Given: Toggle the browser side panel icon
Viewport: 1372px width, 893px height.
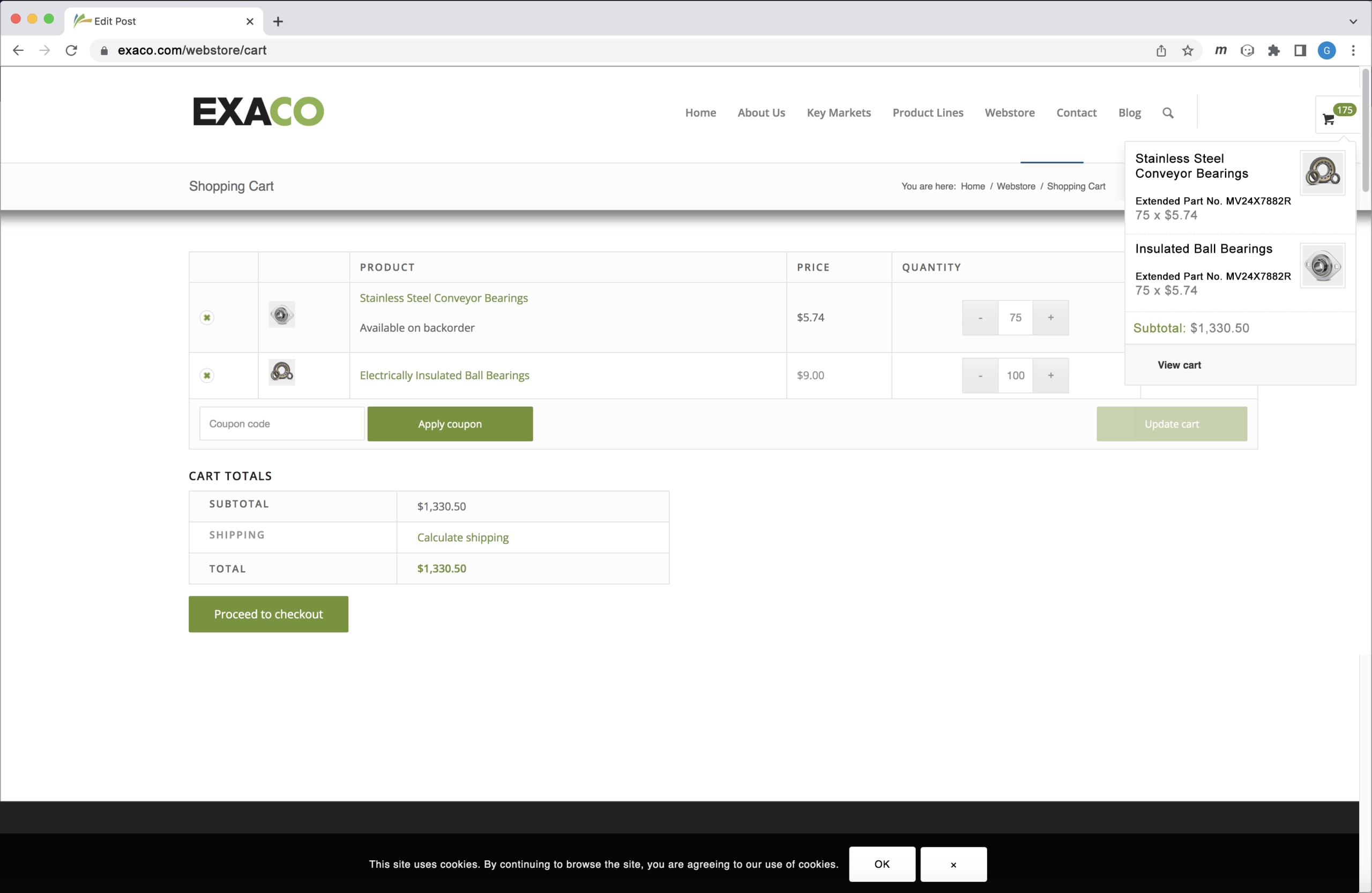Looking at the screenshot, I should tap(1300, 51).
